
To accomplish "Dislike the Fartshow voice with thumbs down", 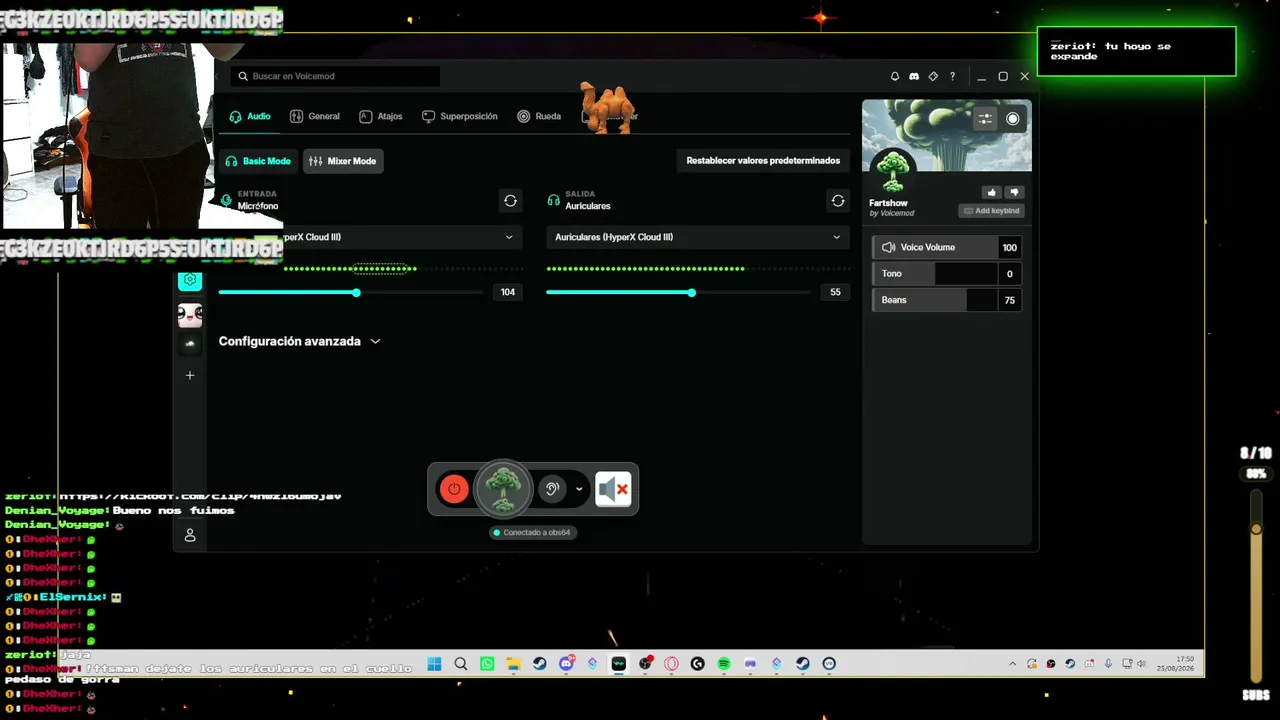I will coord(1014,192).
